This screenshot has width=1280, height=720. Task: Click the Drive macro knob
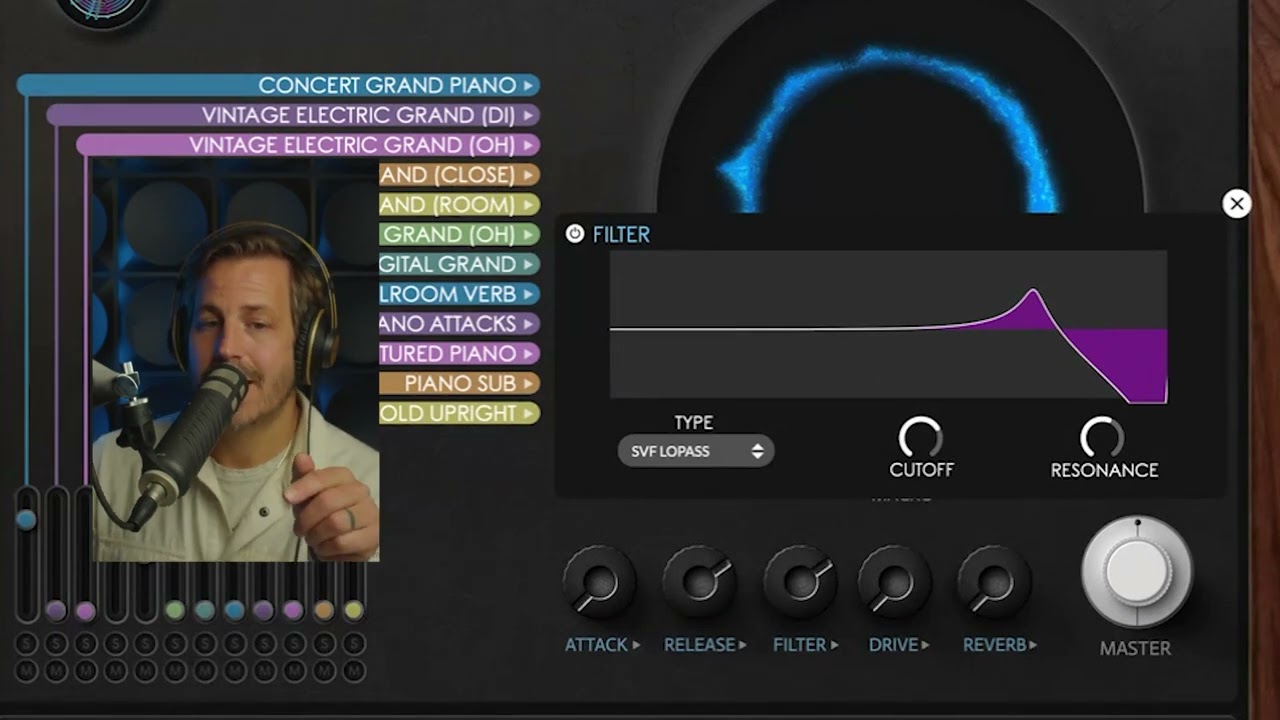894,581
